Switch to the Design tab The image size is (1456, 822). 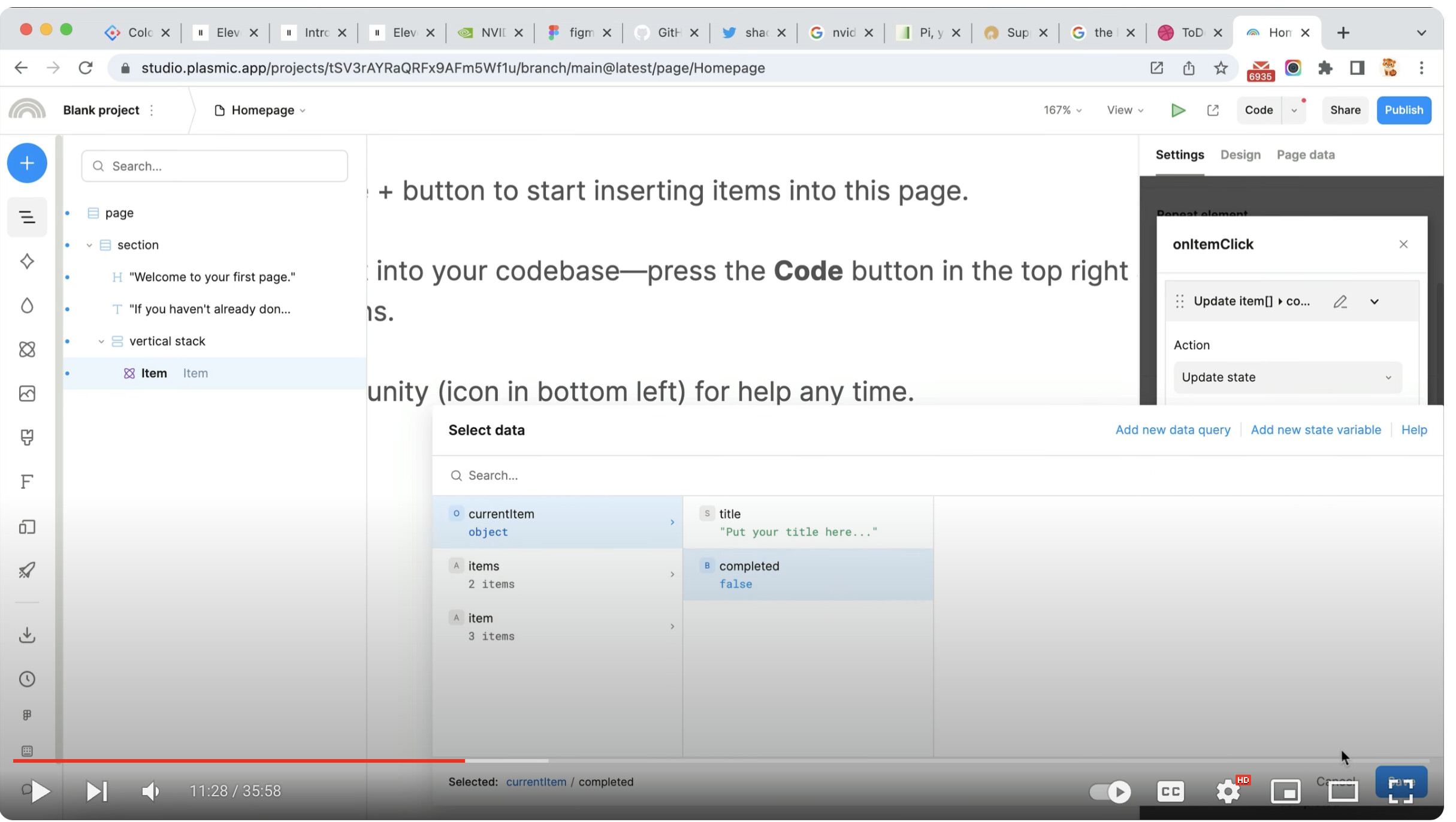[x=1241, y=155]
